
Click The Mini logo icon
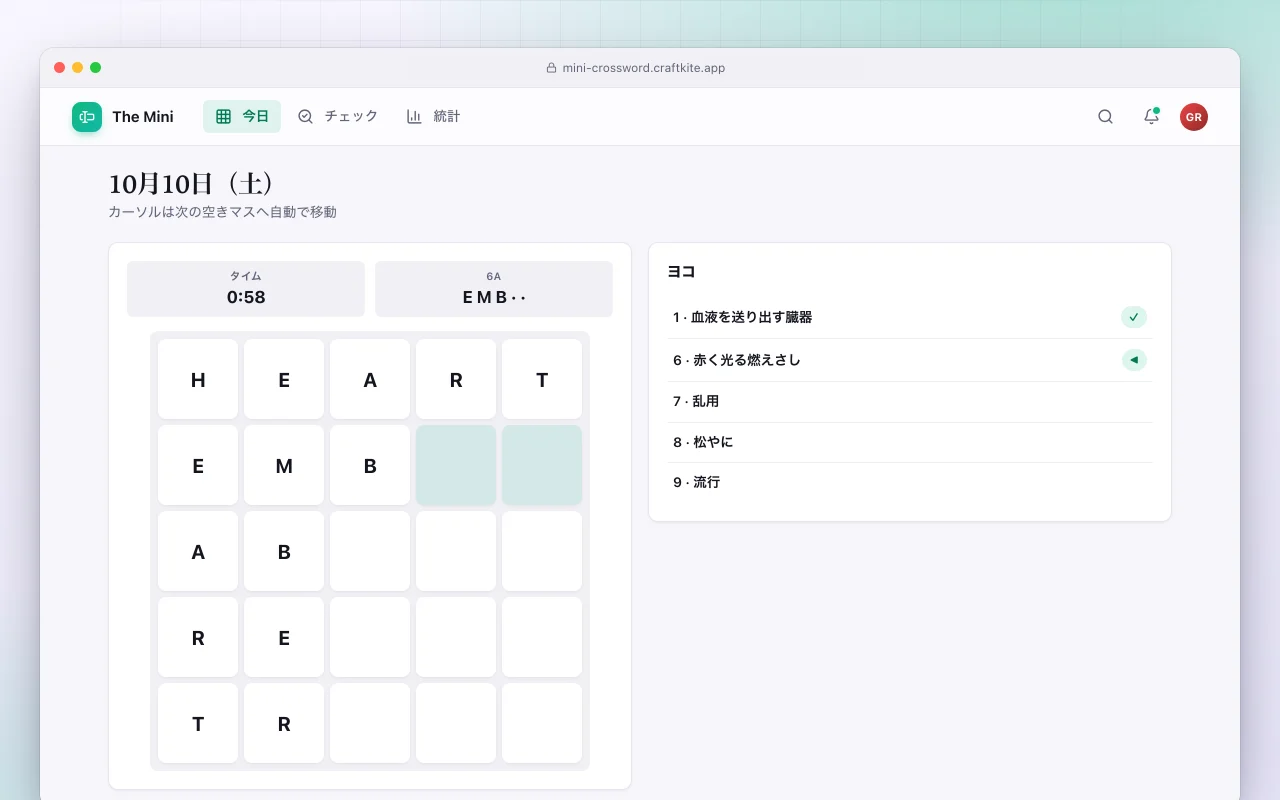87,117
